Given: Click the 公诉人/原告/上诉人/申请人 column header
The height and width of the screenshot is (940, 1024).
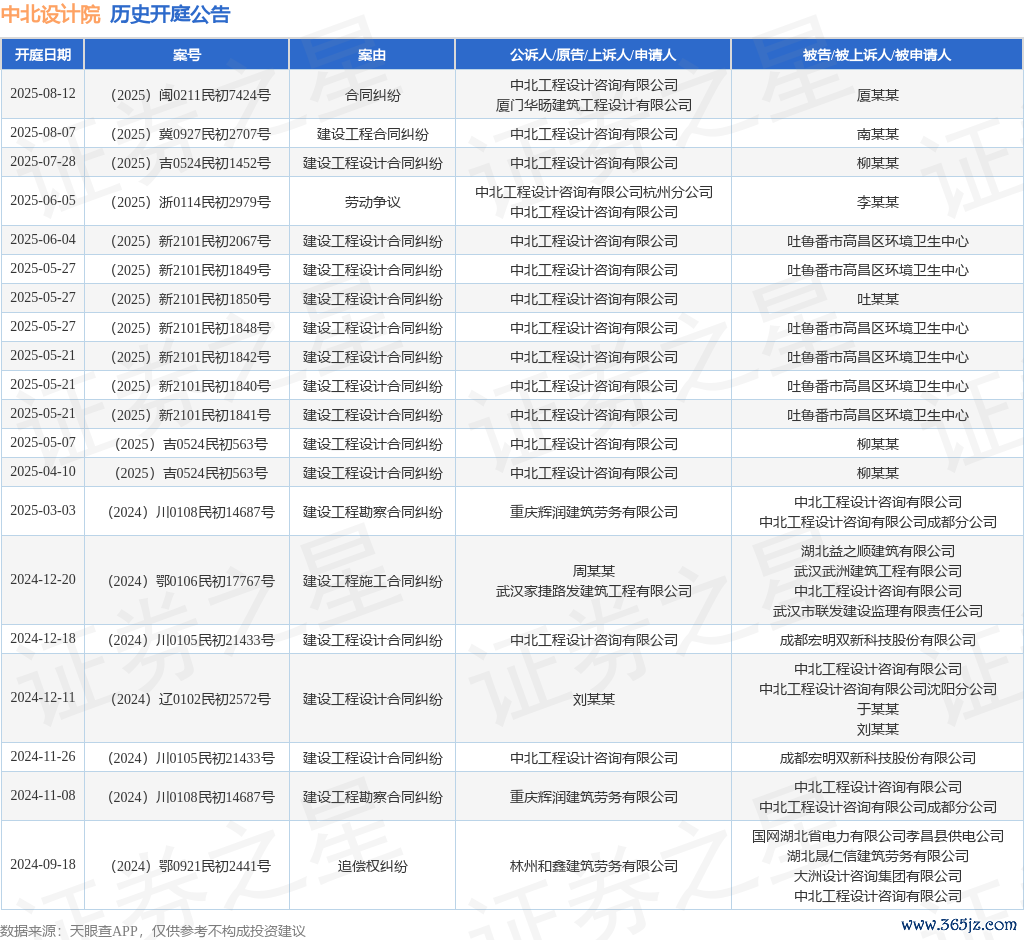Looking at the screenshot, I should (593, 55).
